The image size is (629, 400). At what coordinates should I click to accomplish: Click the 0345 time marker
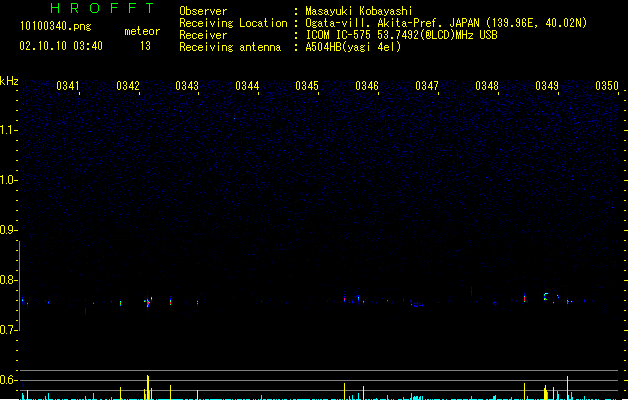[307, 86]
